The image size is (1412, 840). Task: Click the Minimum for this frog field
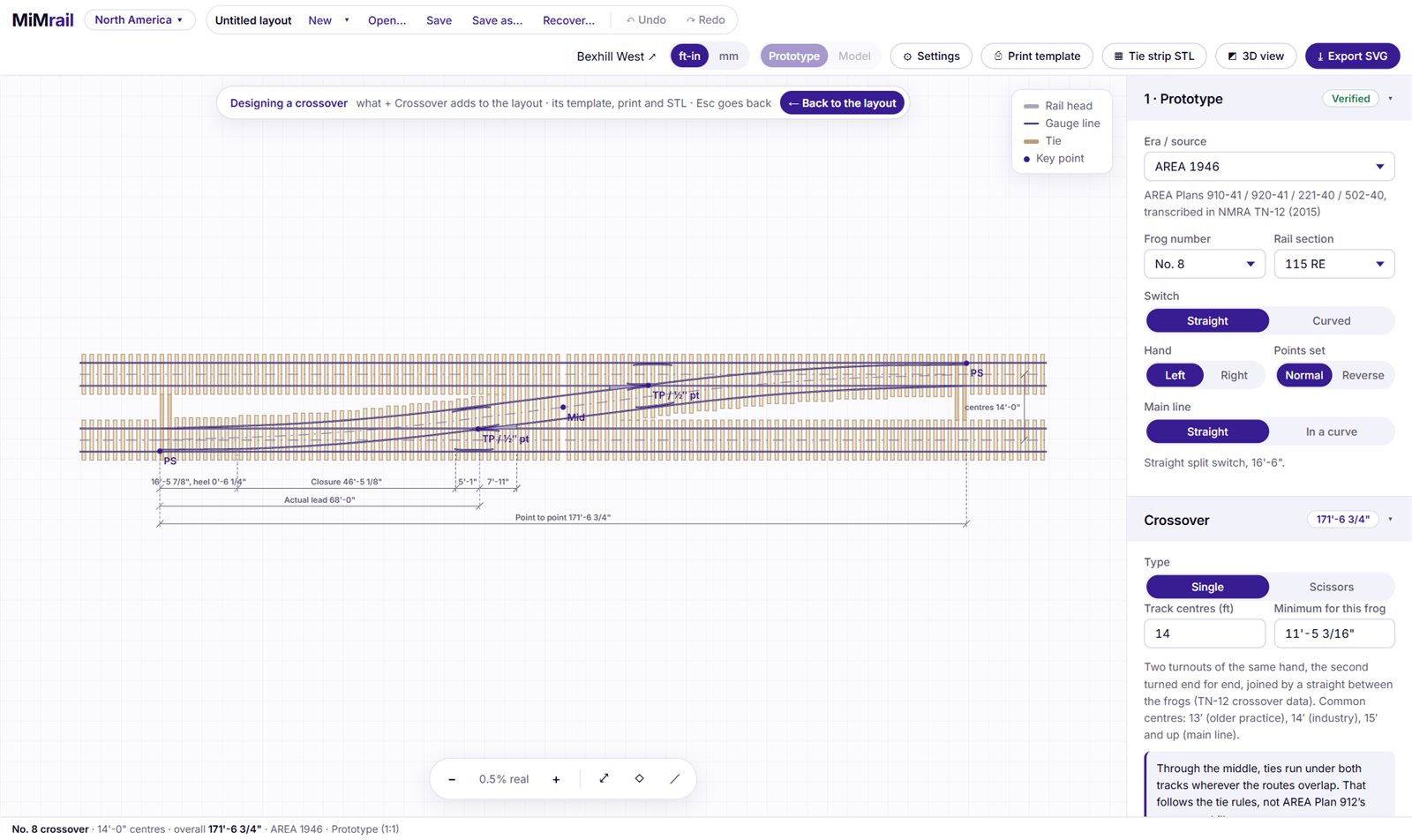[1334, 634]
